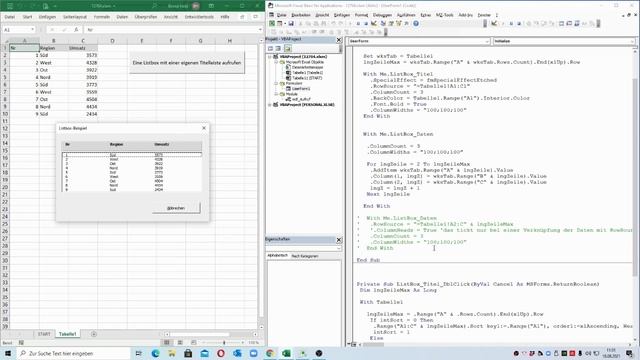Open VBA editor Extras menu
640x360 pixels.
pyautogui.click(x=426, y=15)
